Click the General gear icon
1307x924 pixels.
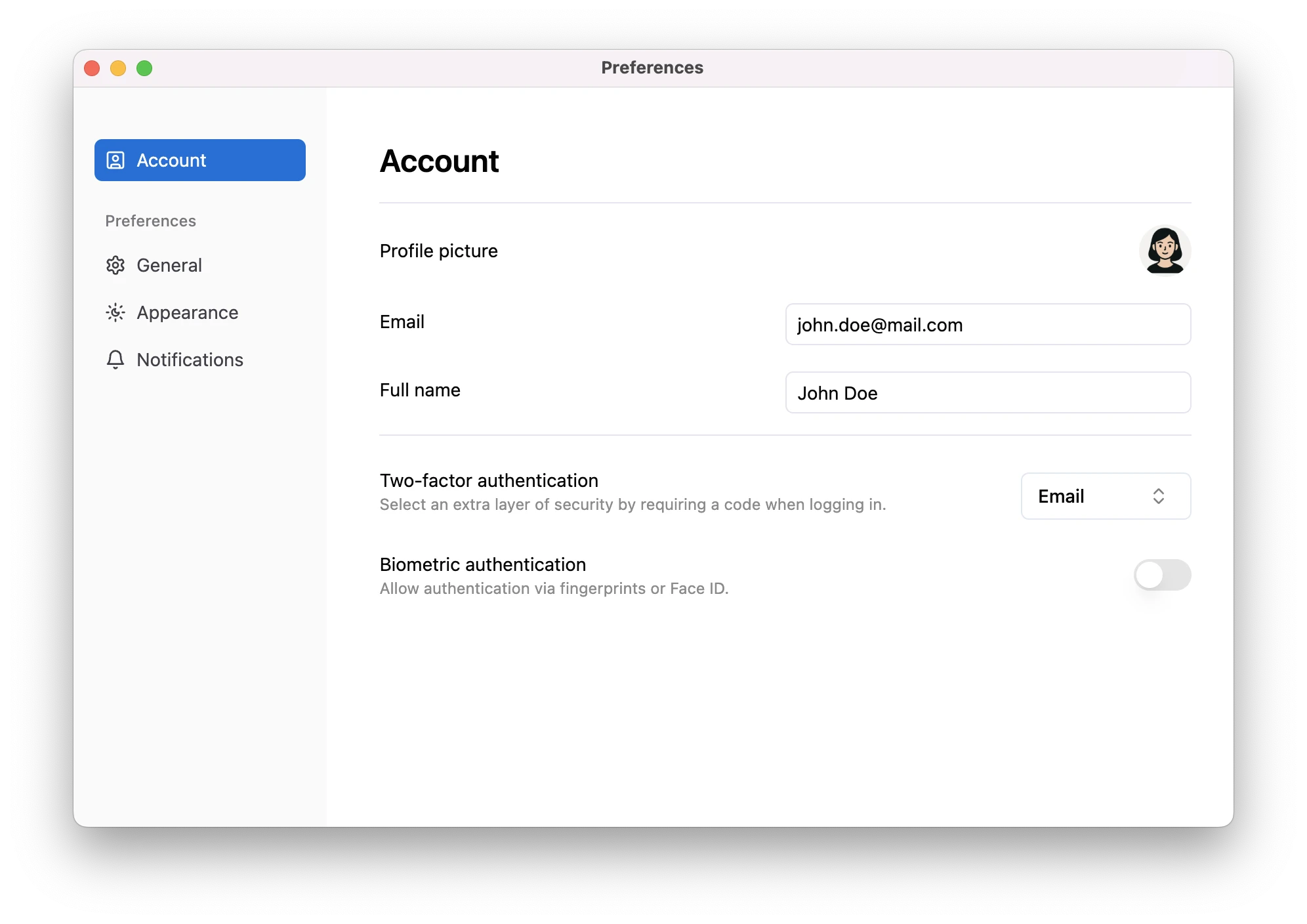coord(115,265)
